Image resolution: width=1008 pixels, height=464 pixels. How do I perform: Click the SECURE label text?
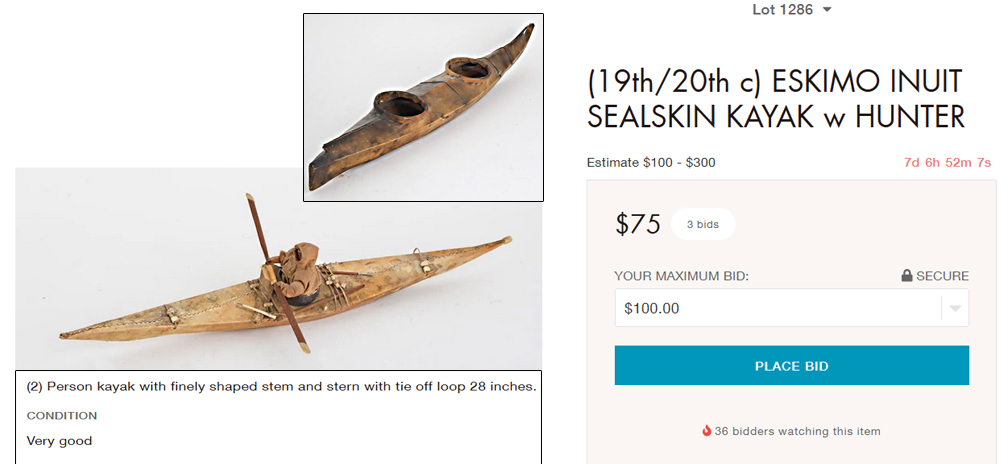click(943, 276)
